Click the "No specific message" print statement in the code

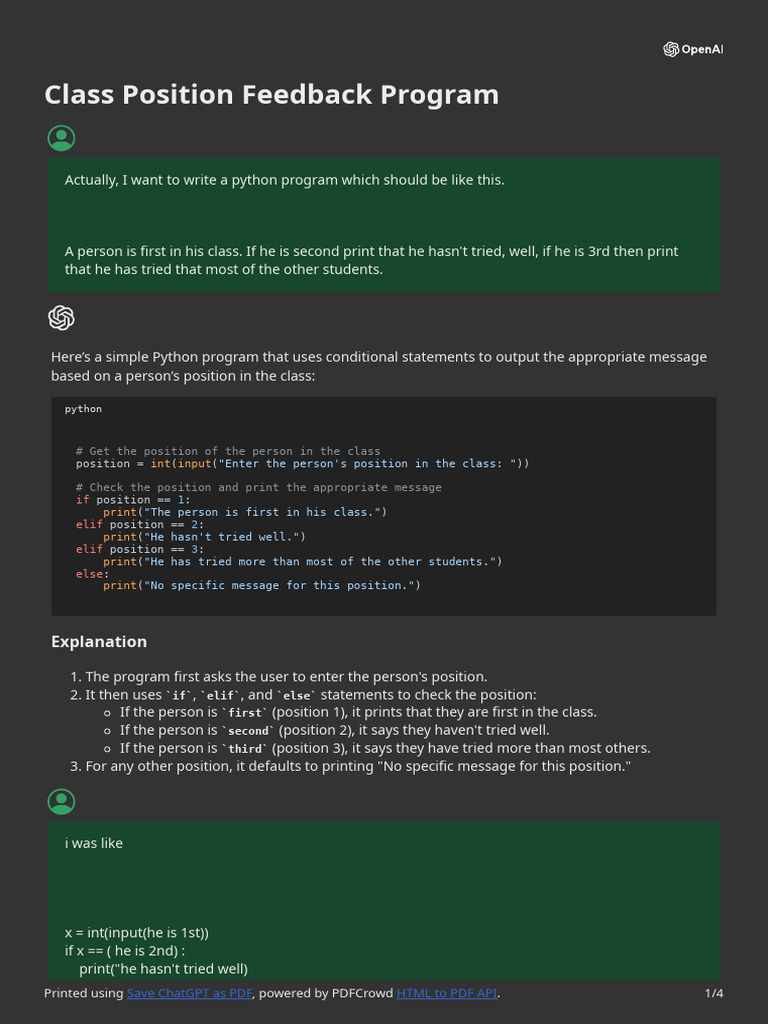tap(262, 586)
